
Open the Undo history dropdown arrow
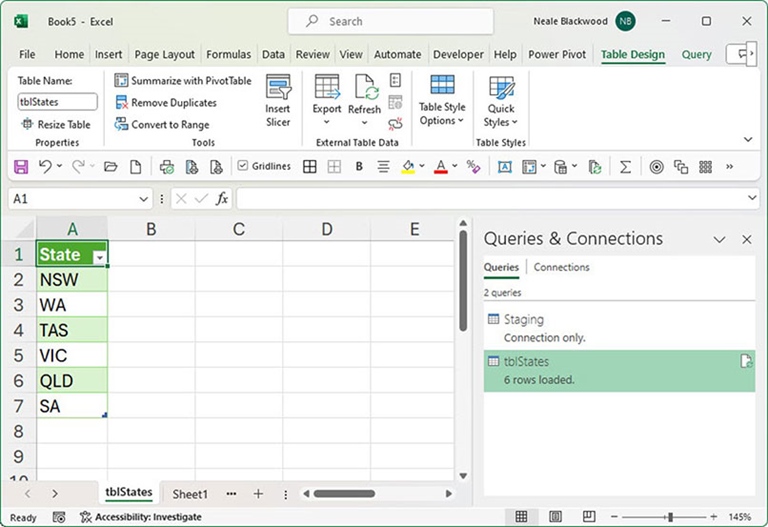click(x=59, y=166)
